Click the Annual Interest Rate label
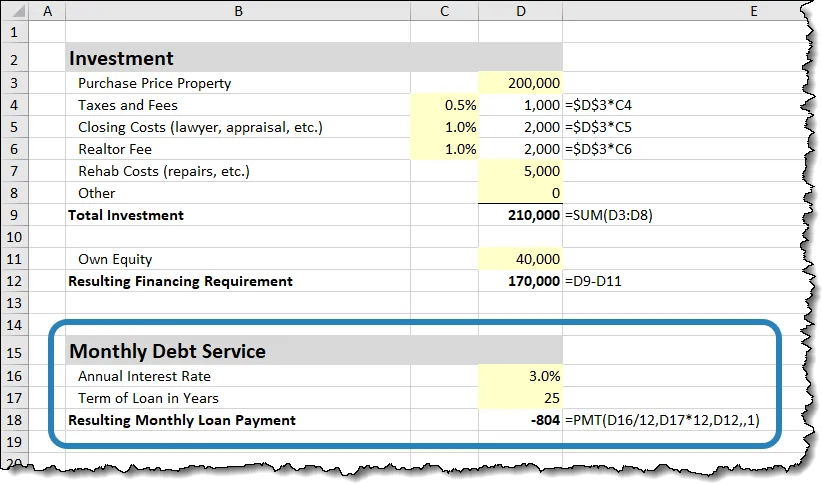822x484 pixels. 144,376
